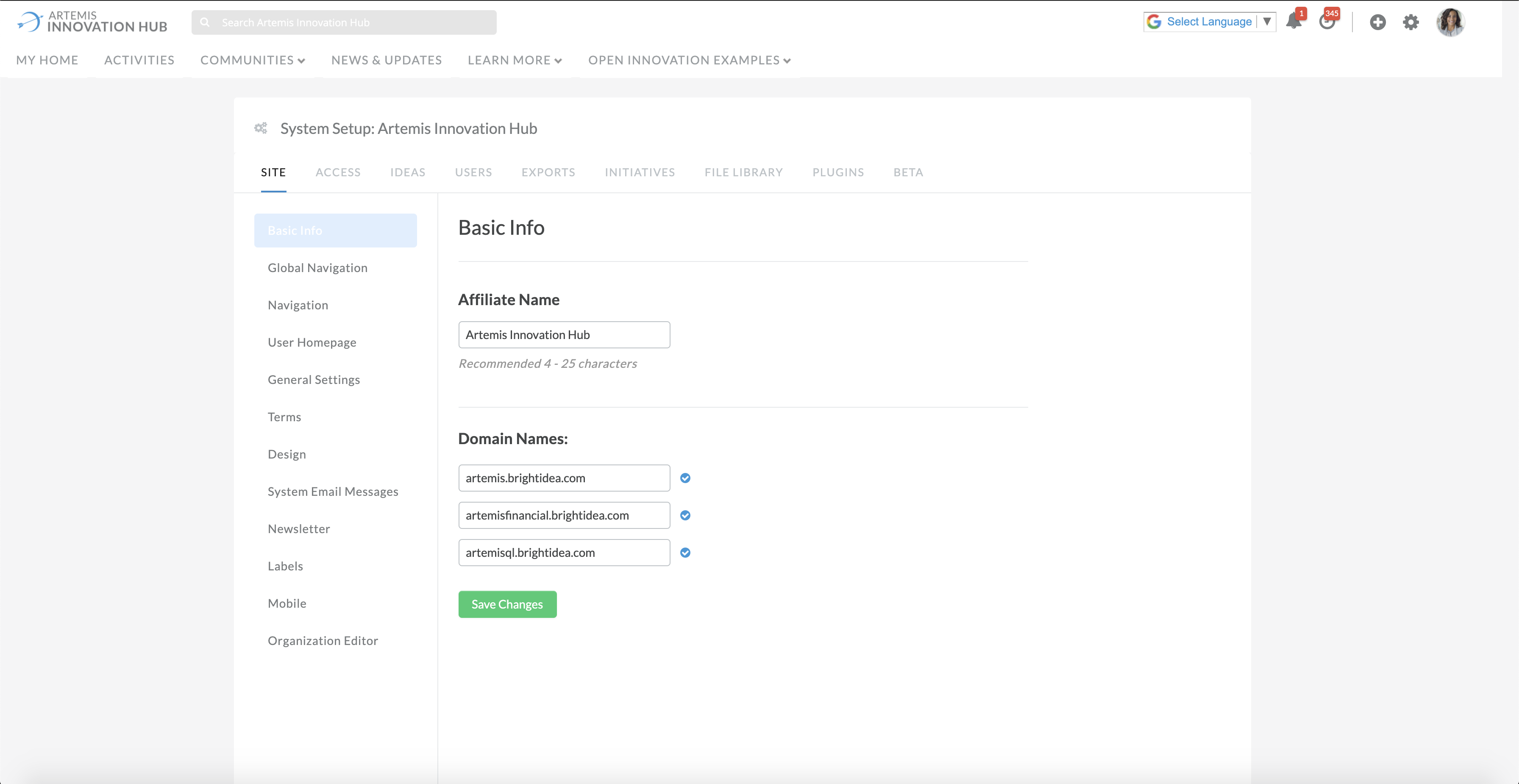Click the plus create icon
1519x784 pixels.
tap(1377, 22)
